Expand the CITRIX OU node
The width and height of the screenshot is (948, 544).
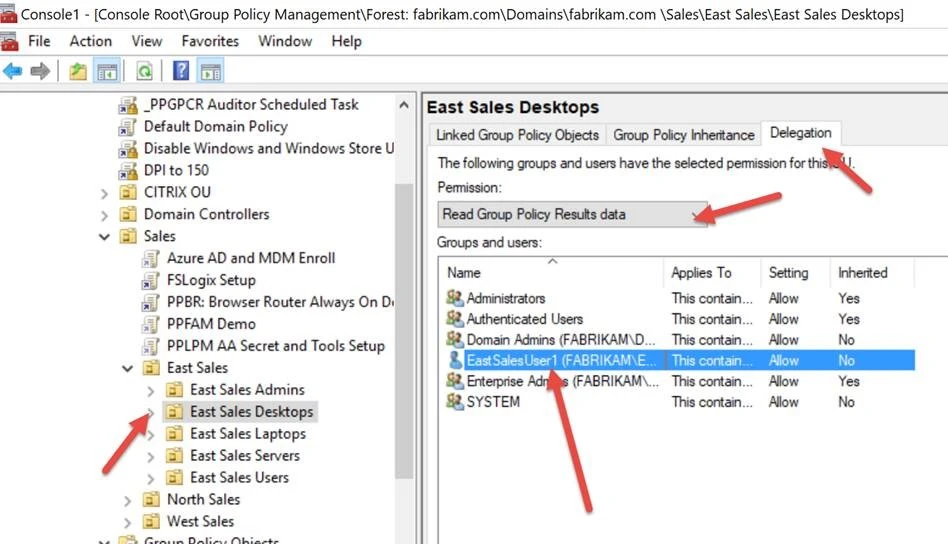[105, 192]
